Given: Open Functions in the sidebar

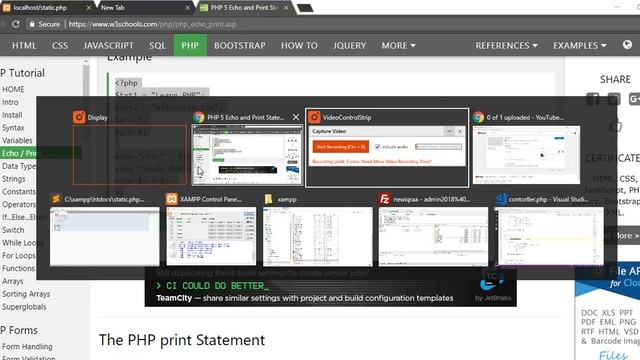Looking at the screenshot, I should [x=18, y=268].
